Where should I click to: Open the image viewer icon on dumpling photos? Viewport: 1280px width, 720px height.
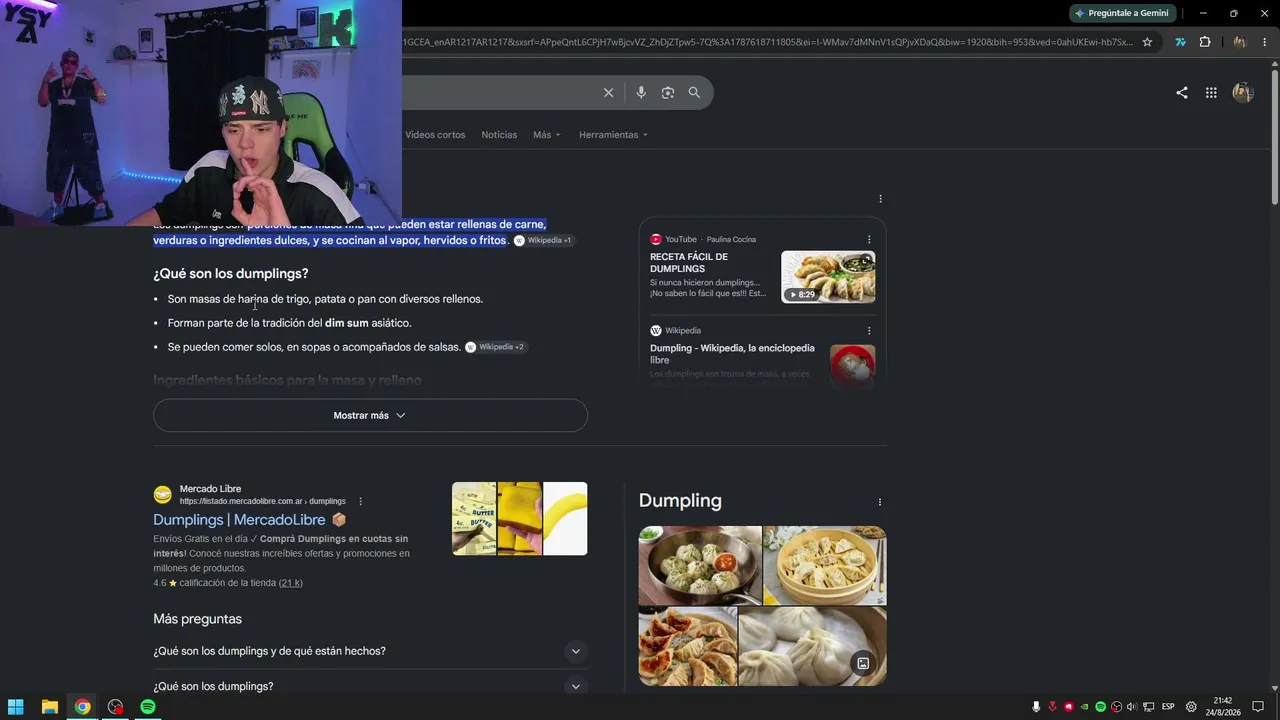click(x=863, y=663)
